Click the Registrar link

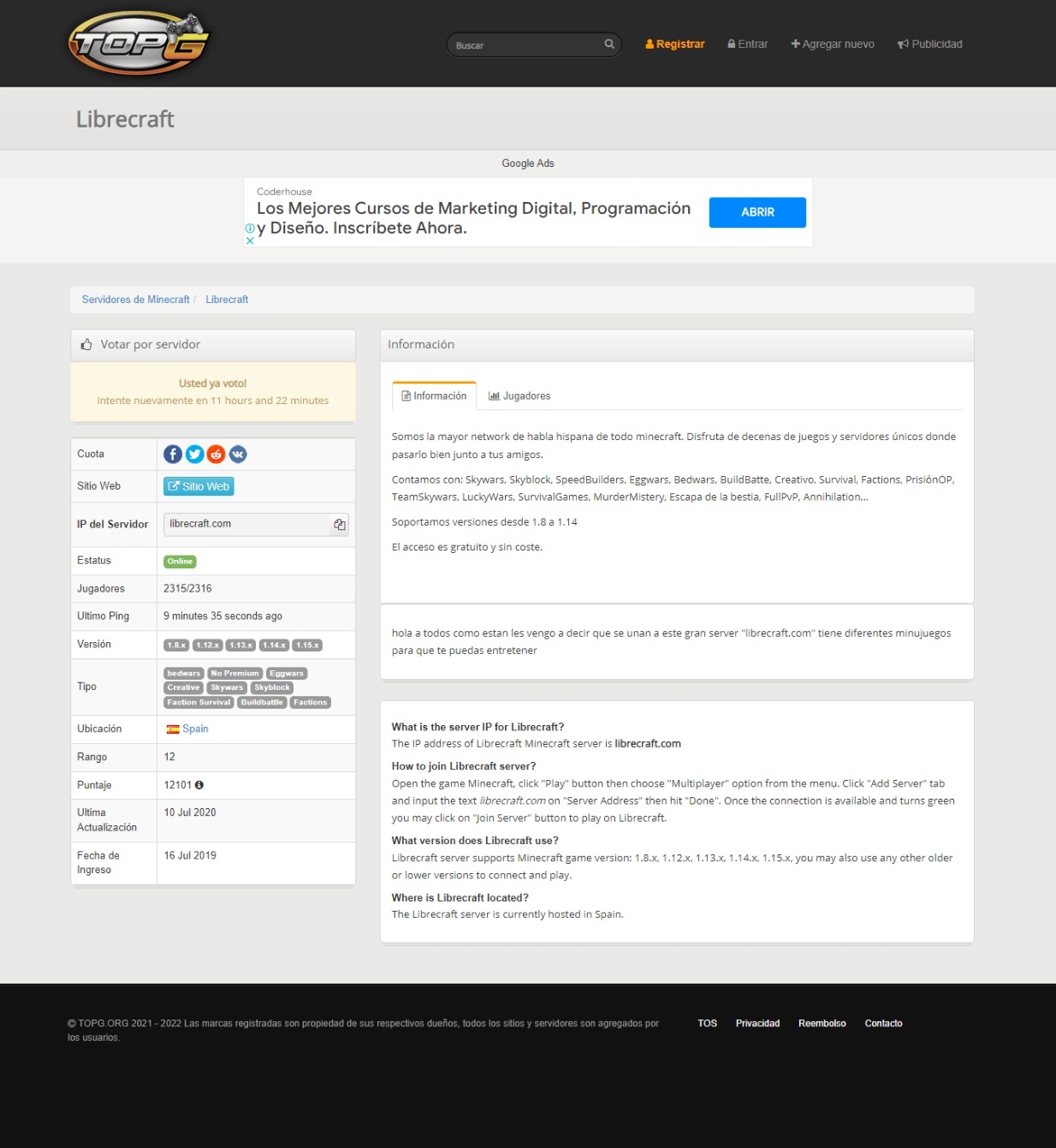coord(675,45)
